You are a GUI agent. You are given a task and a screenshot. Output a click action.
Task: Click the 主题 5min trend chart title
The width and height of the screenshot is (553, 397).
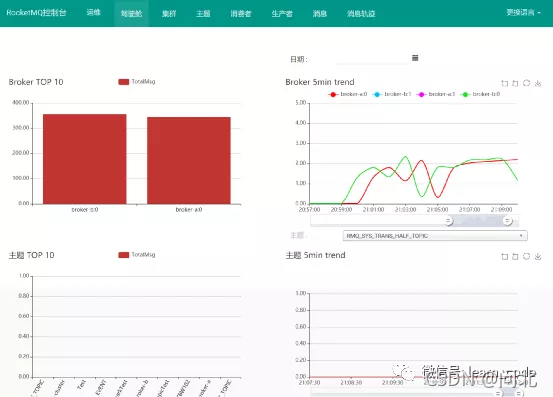315,255
